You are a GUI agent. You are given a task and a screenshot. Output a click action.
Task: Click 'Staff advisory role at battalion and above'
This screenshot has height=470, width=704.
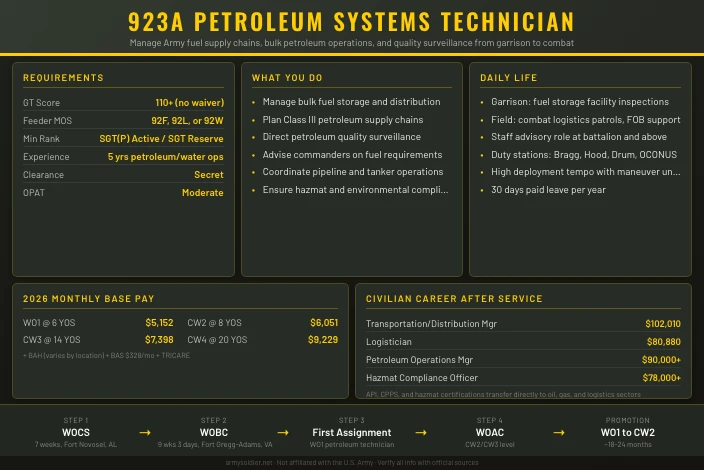pos(579,136)
